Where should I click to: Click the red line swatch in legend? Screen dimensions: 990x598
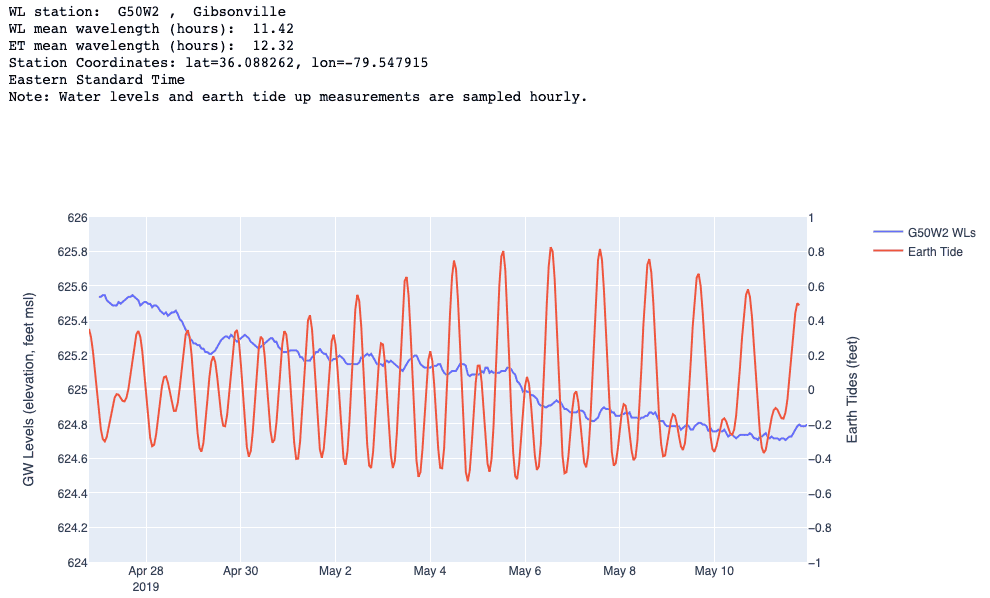click(886, 252)
